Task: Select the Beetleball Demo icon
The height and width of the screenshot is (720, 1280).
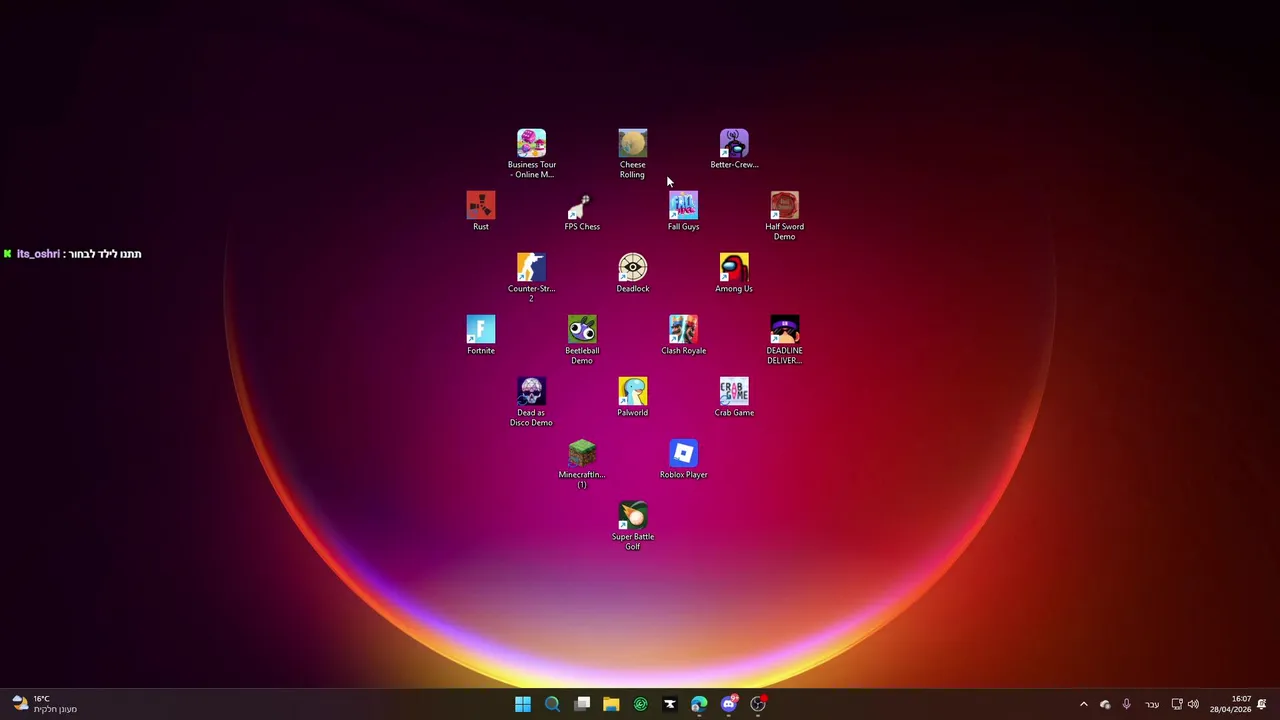Action: (x=582, y=340)
